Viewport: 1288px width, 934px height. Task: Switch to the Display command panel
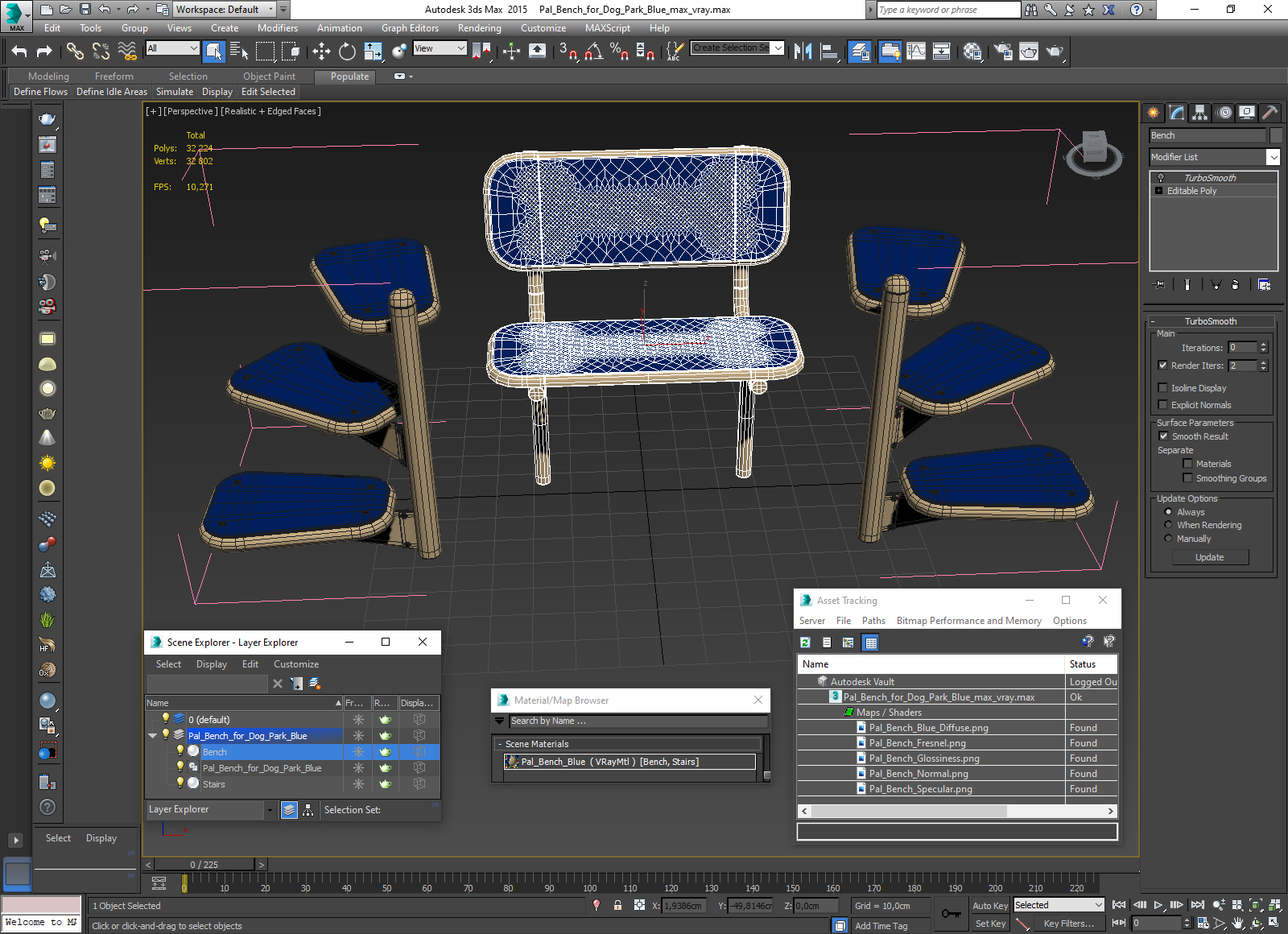[1247, 113]
